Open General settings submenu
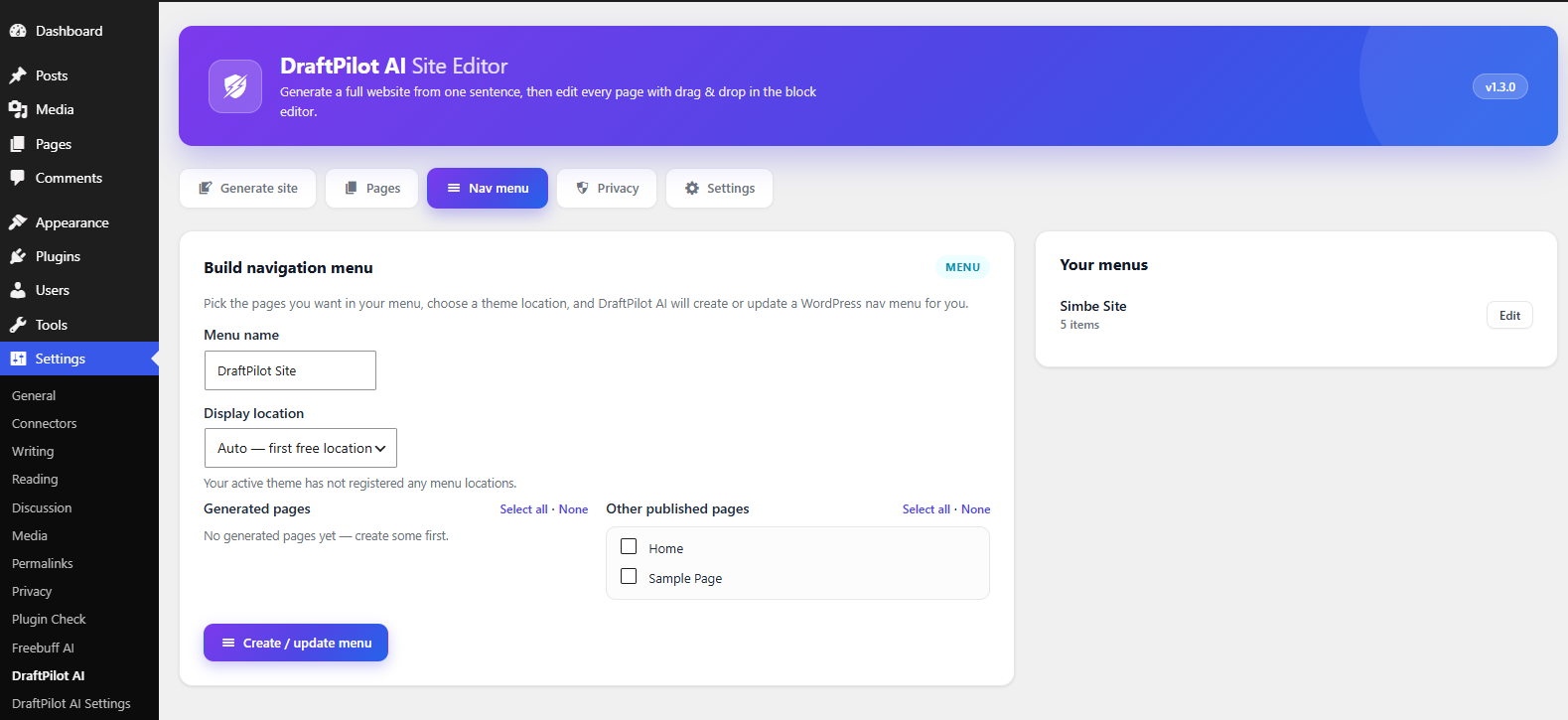Image resolution: width=1568 pixels, height=720 pixels. click(x=34, y=395)
